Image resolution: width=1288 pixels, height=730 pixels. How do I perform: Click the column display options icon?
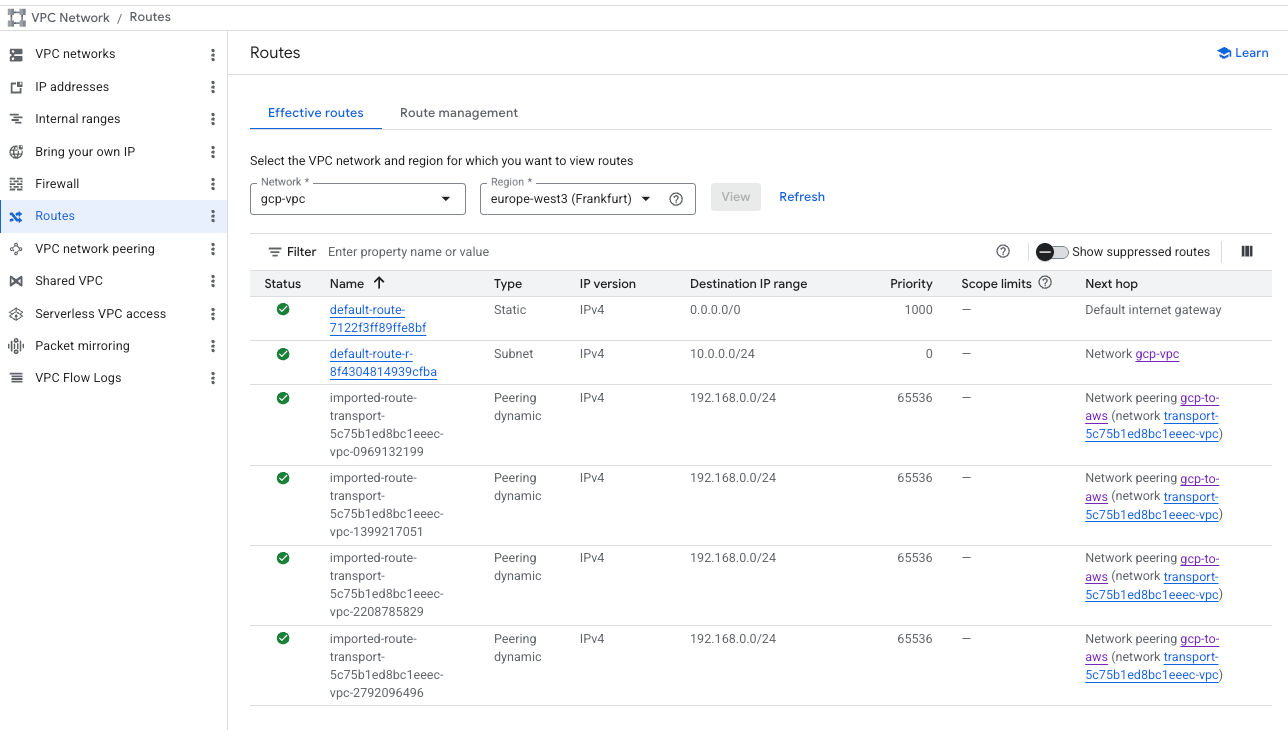click(1247, 252)
